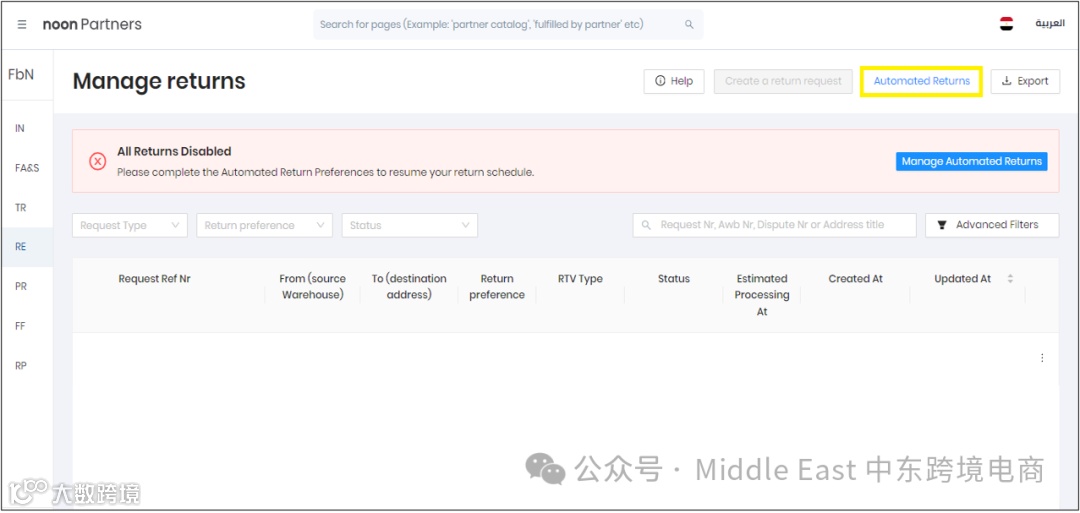Open the hamburger menu
The width and height of the screenshot is (1080, 513).
coord(22,25)
